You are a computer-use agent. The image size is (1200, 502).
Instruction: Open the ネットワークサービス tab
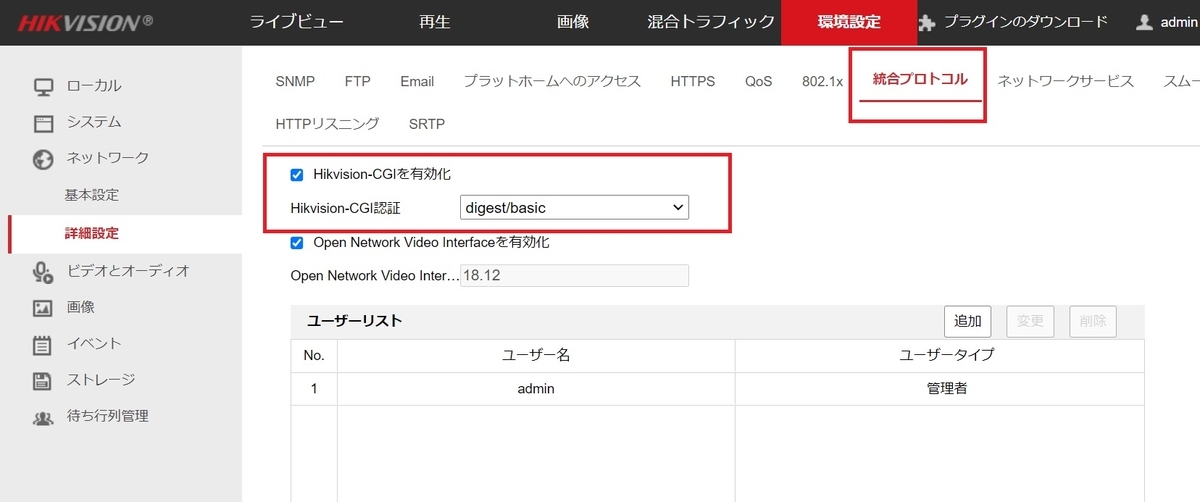click(1066, 81)
